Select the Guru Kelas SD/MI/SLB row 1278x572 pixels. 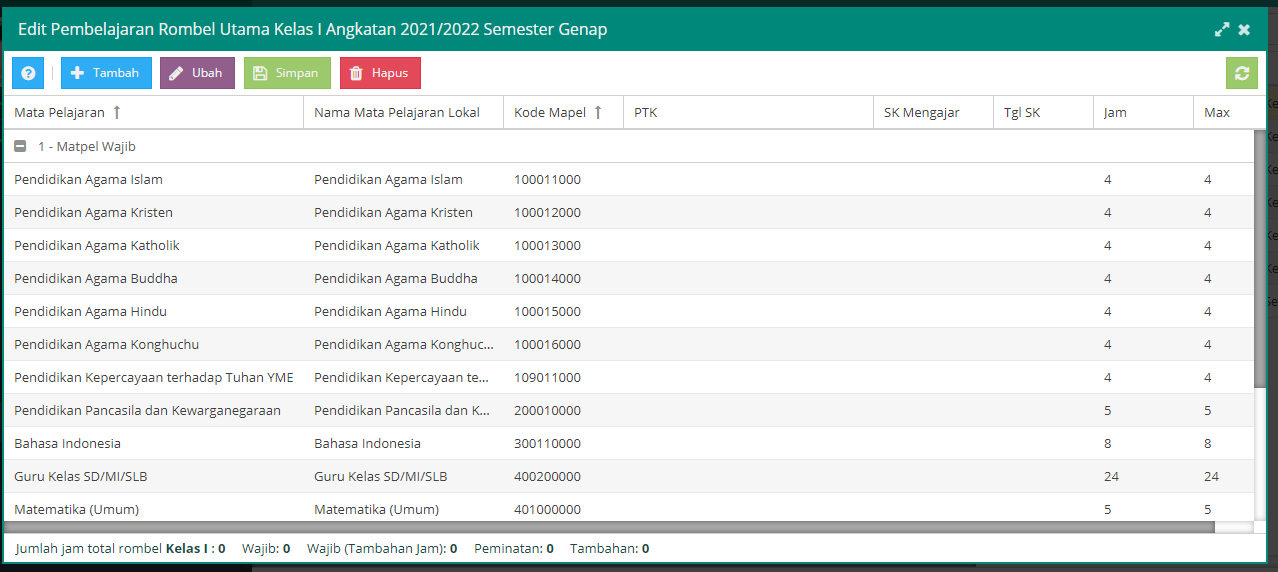[x=628, y=476]
